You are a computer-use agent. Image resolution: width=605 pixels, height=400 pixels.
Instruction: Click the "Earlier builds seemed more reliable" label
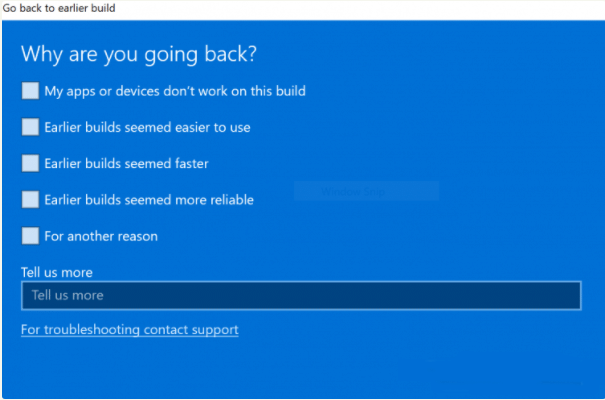coord(149,199)
